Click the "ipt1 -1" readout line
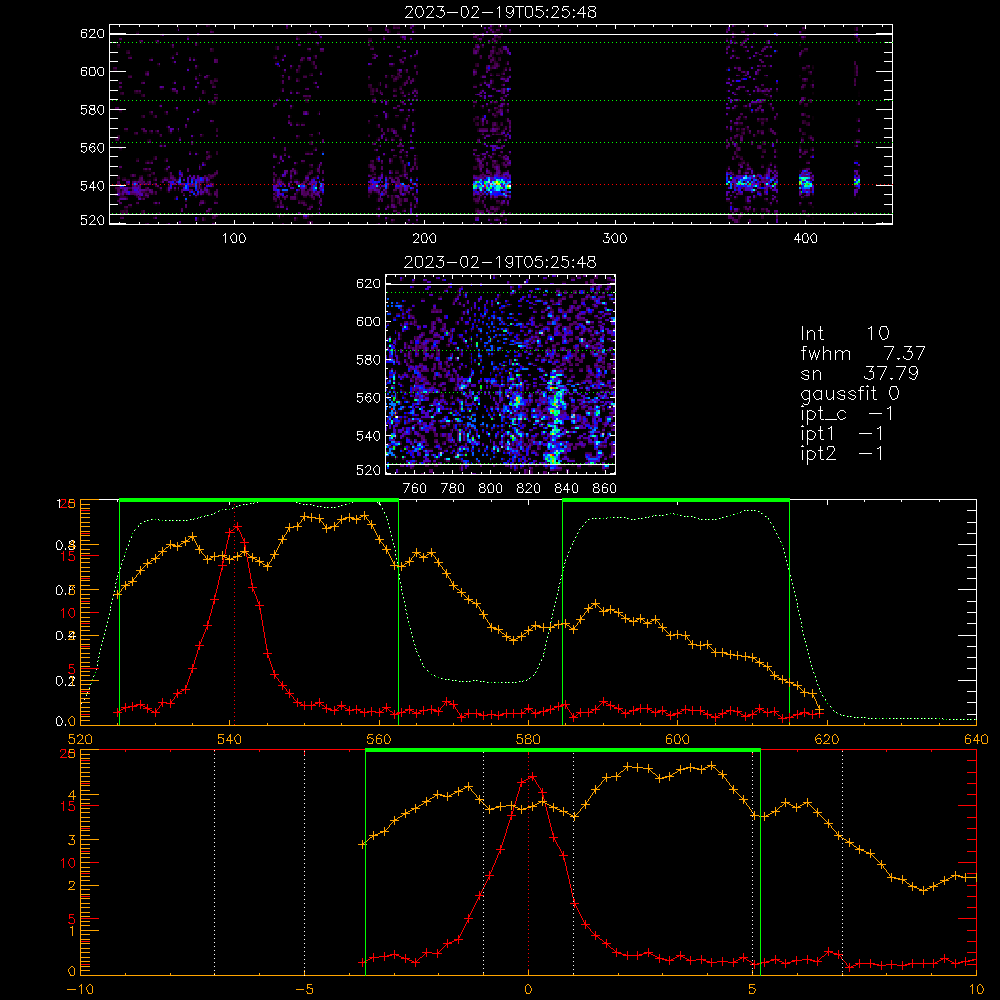Viewport: 1000px width, 1000px height. 842,434
